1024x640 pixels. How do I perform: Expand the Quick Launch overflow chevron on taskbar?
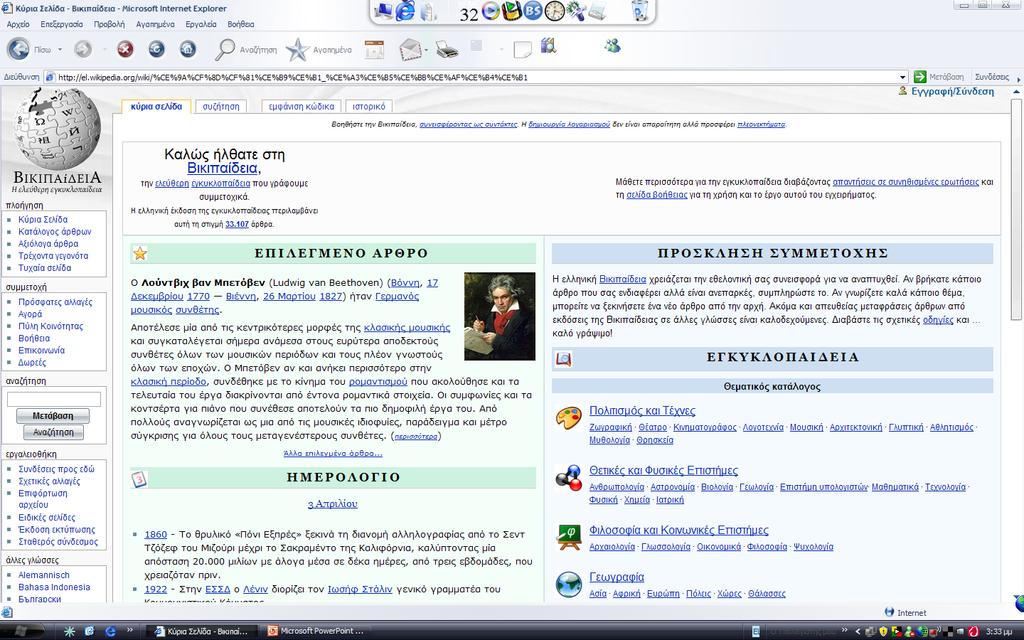pos(129,630)
